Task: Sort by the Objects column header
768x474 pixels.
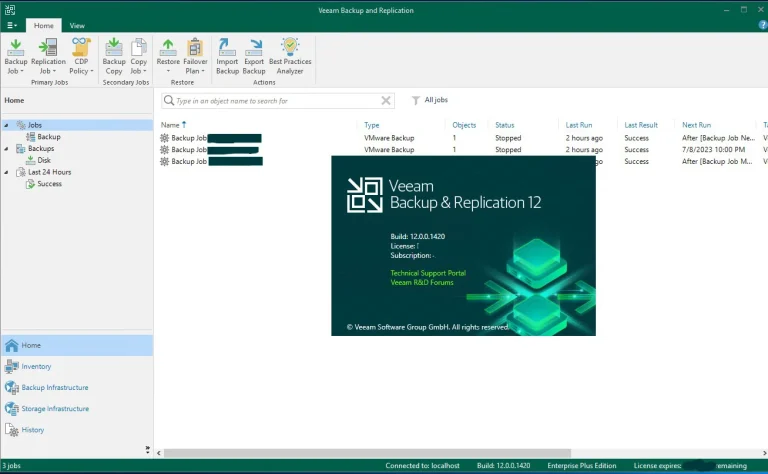Action: pyautogui.click(x=464, y=125)
